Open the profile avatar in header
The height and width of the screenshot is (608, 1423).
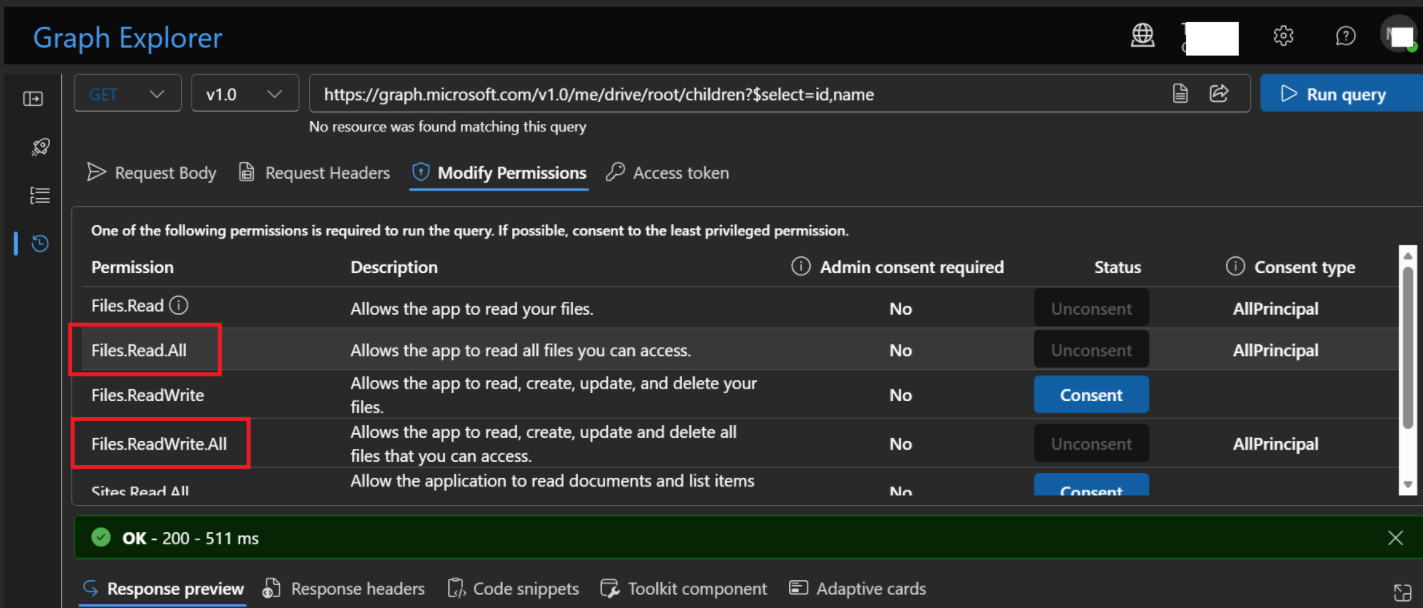[1399, 35]
